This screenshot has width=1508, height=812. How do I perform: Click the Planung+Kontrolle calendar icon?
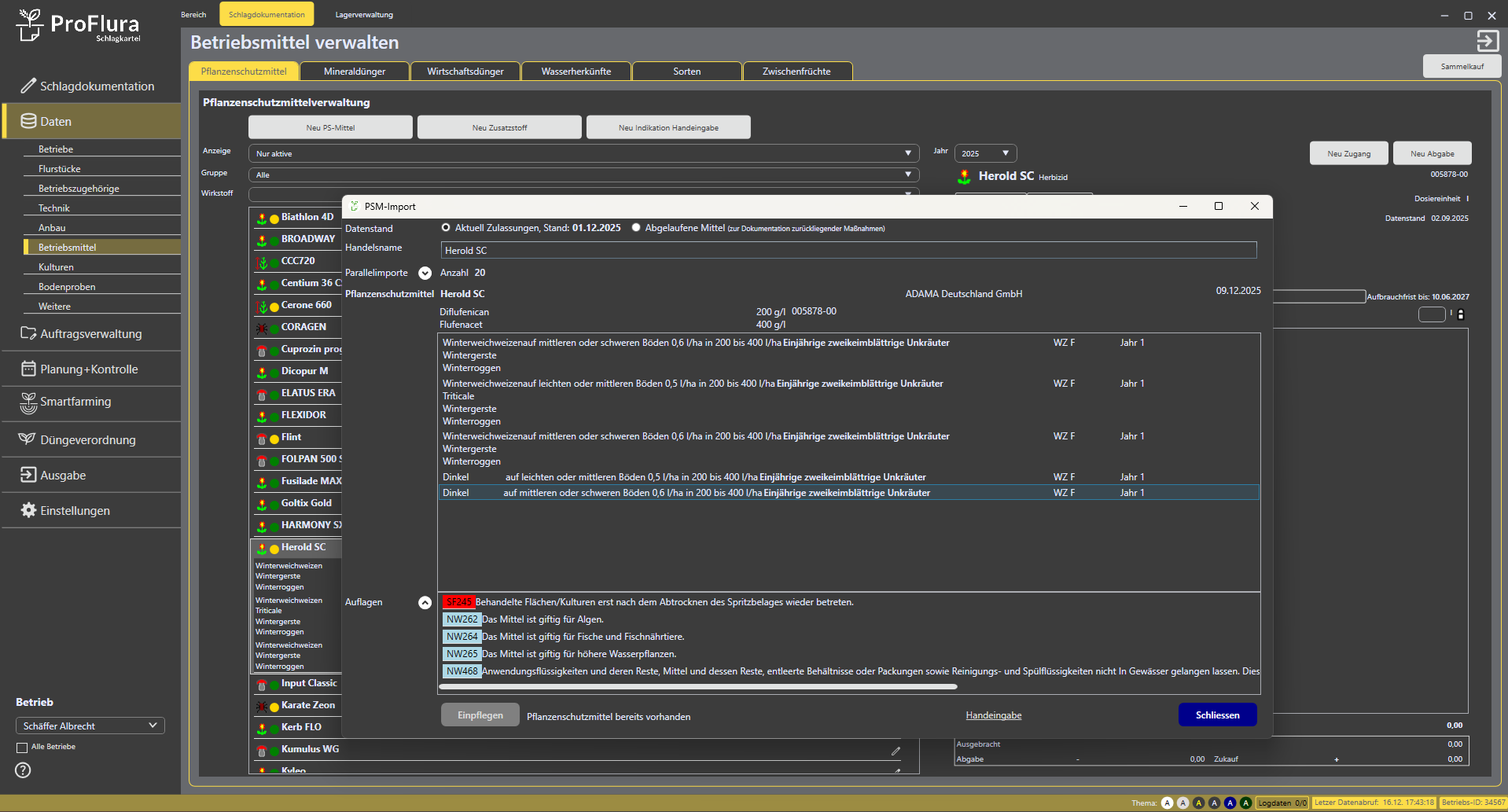pyautogui.click(x=28, y=369)
